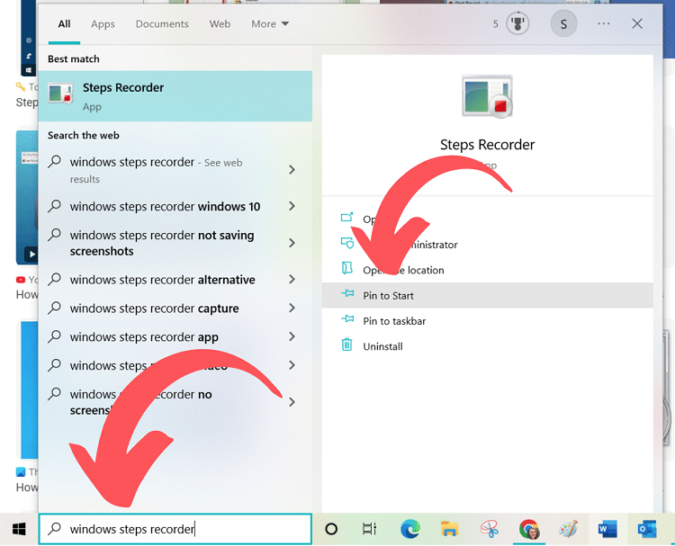Screen dimensions: 675x546
Task: Click the Run as administrator shield icon
Action: pos(347,243)
